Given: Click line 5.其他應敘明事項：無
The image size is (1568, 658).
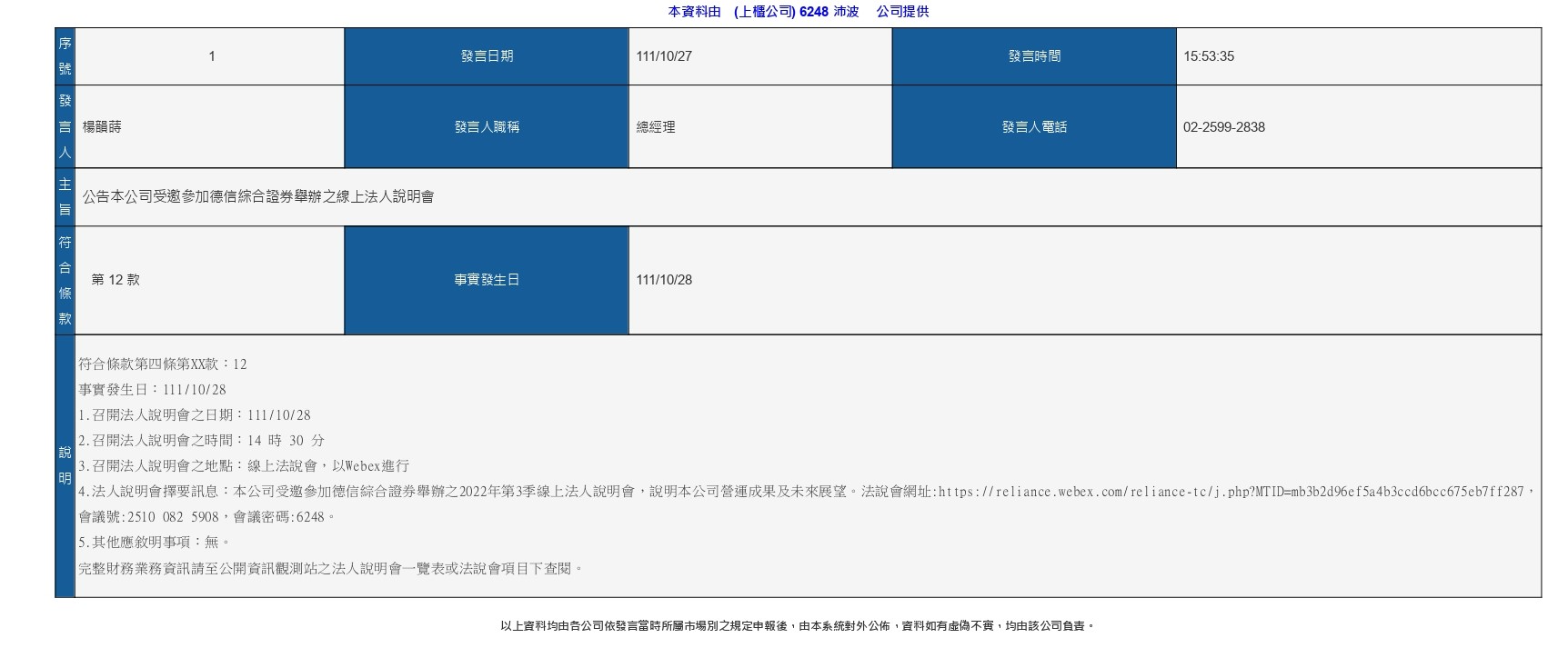Looking at the screenshot, I should [x=155, y=543].
